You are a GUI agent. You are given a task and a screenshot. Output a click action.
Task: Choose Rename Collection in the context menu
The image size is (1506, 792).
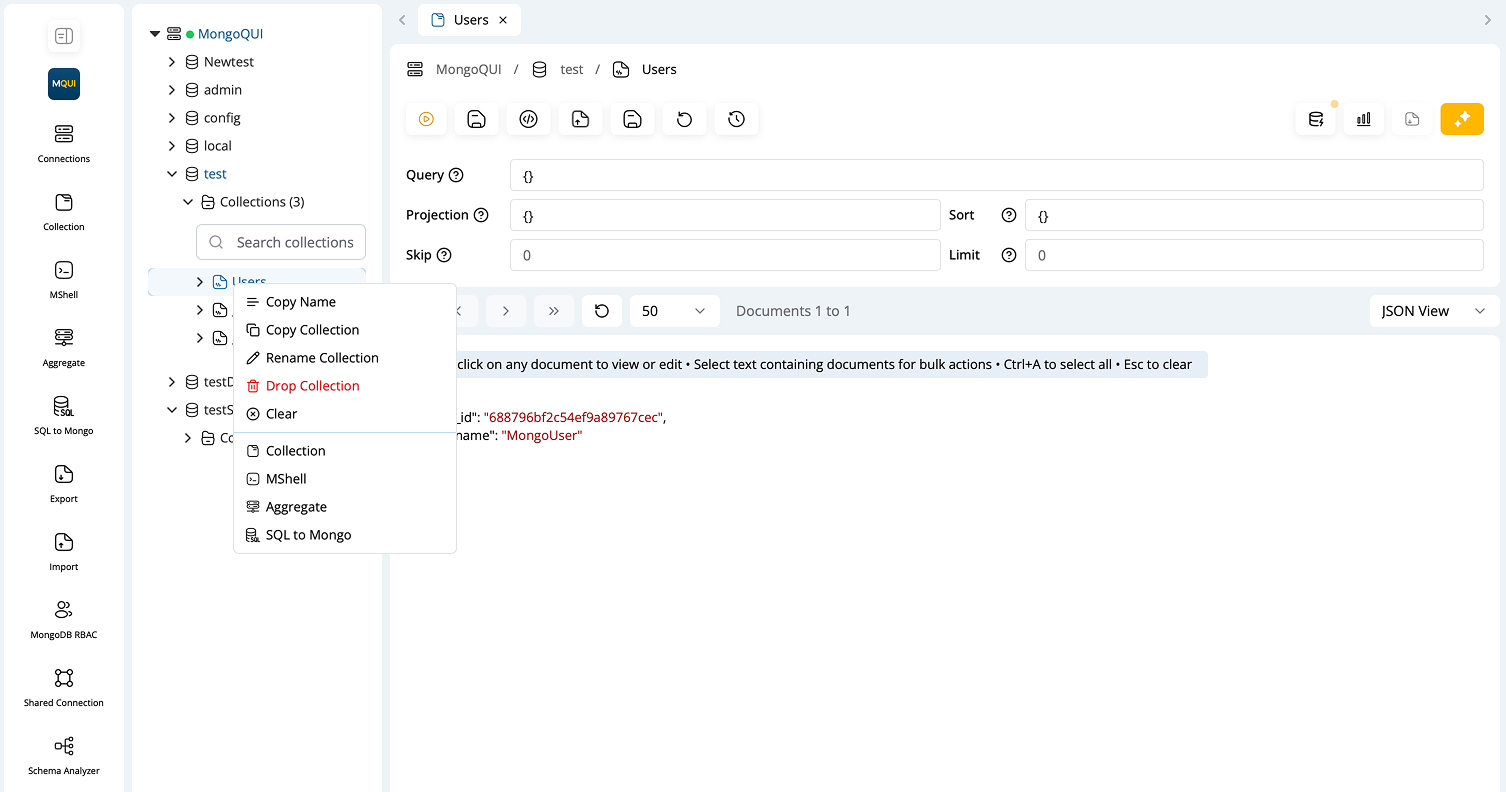coord(321,358)
